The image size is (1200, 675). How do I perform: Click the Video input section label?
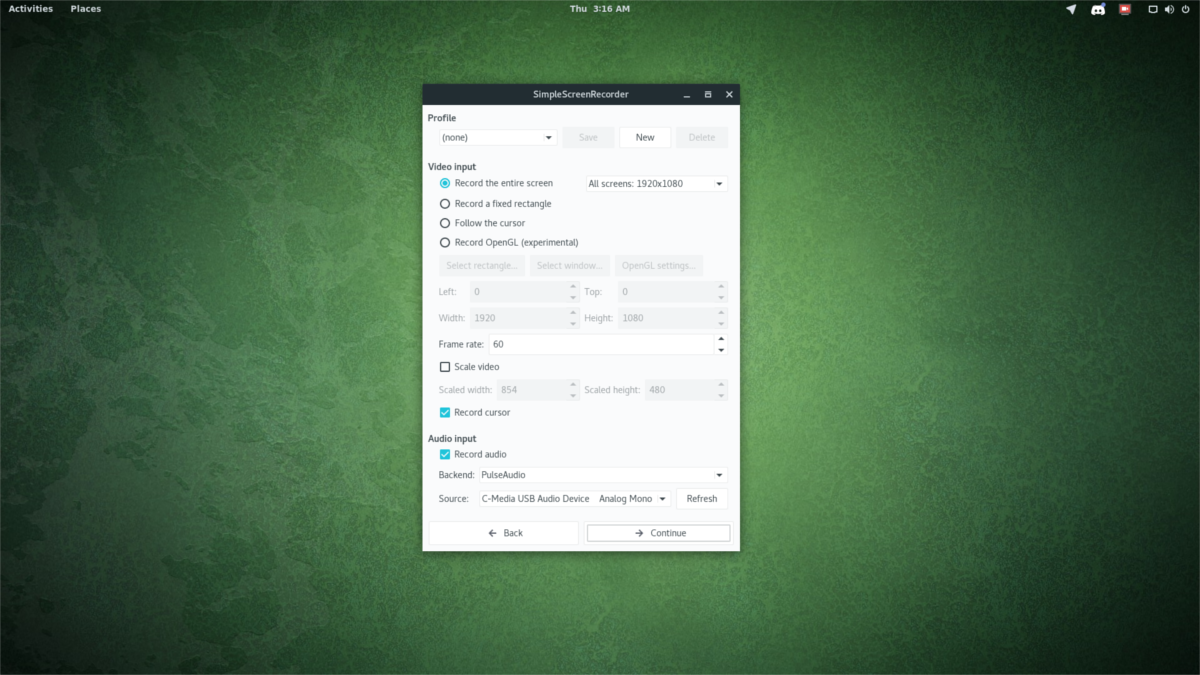452,167
